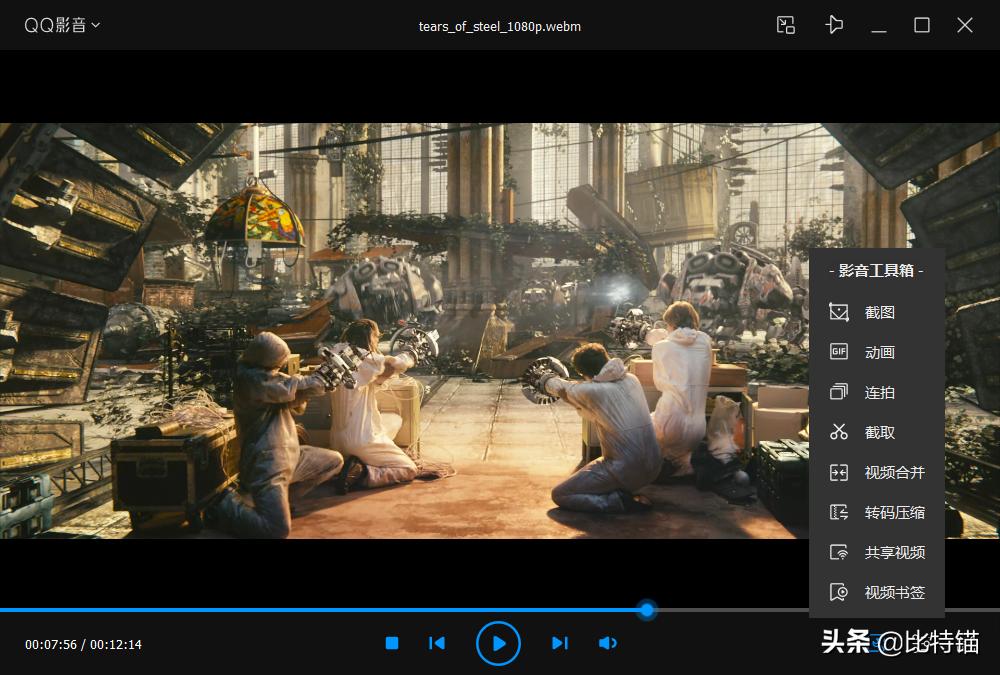
Task: Click the blue playback position handle
Action: [x=647, y=609]
